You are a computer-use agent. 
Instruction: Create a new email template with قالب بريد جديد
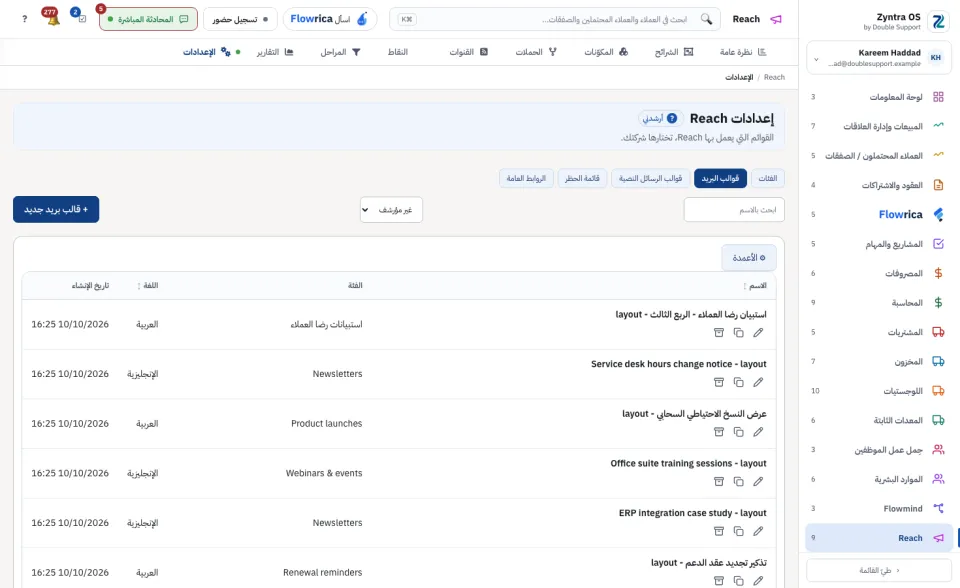[x=56, y=209]
